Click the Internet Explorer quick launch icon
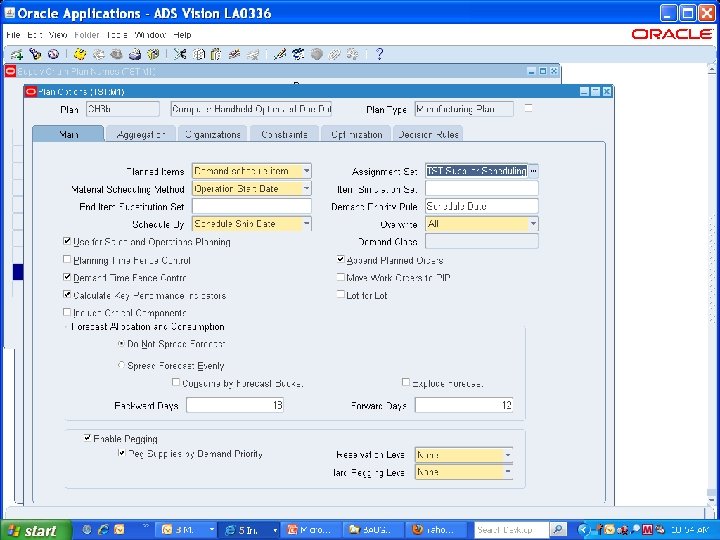The height and width of the screenshot is (540, 720). [x=103, y=530]
